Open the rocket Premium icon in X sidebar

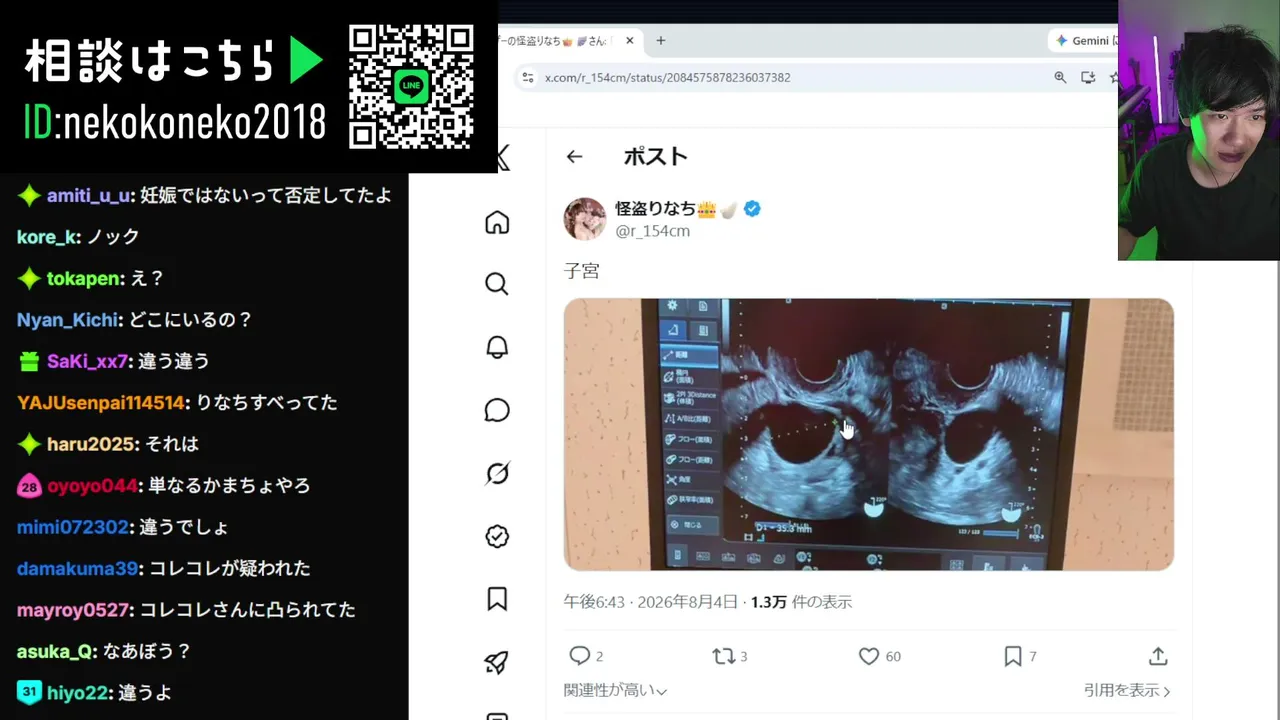tap(497, 662)
